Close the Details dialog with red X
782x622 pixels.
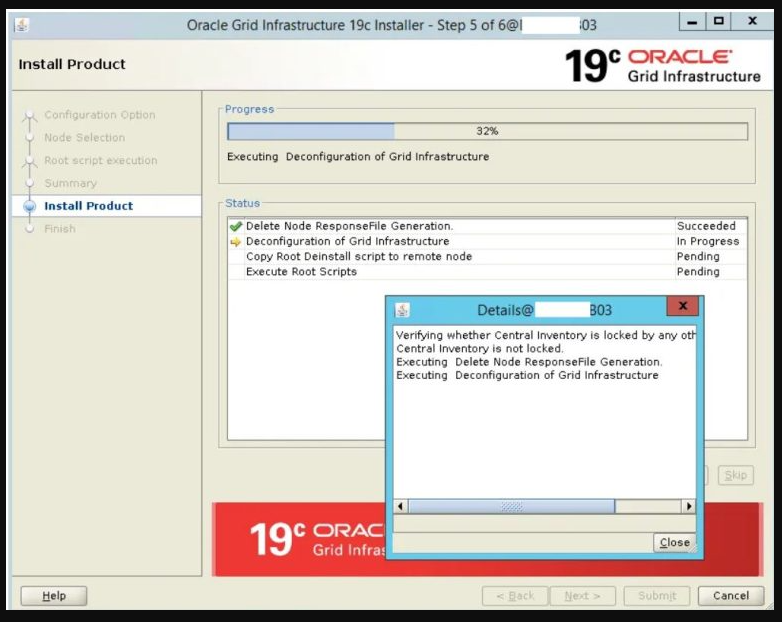point(683,306)
